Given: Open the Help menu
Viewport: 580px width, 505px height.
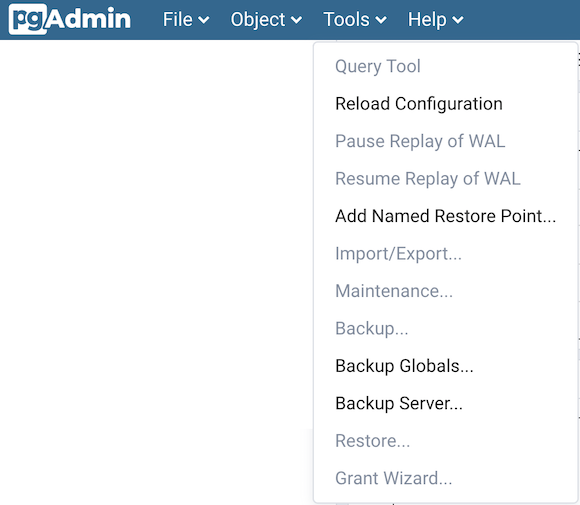Looking at the screenshot, I should [x=435, y=20].
